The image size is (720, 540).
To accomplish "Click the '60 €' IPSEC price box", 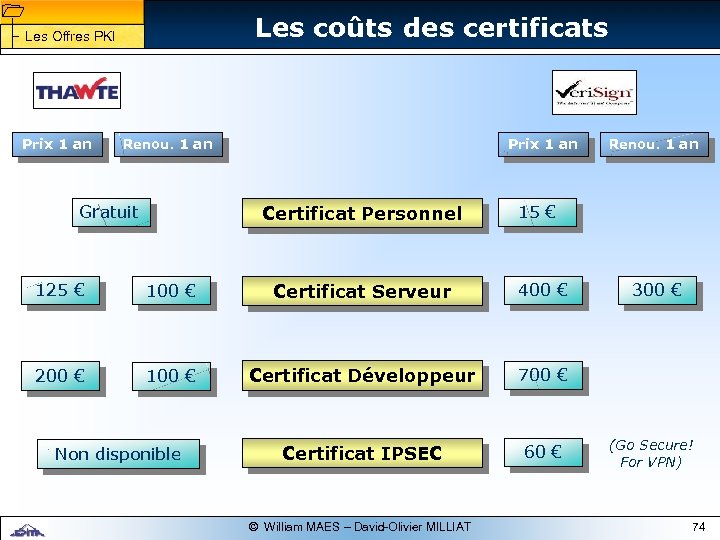I will pos(543,452).
